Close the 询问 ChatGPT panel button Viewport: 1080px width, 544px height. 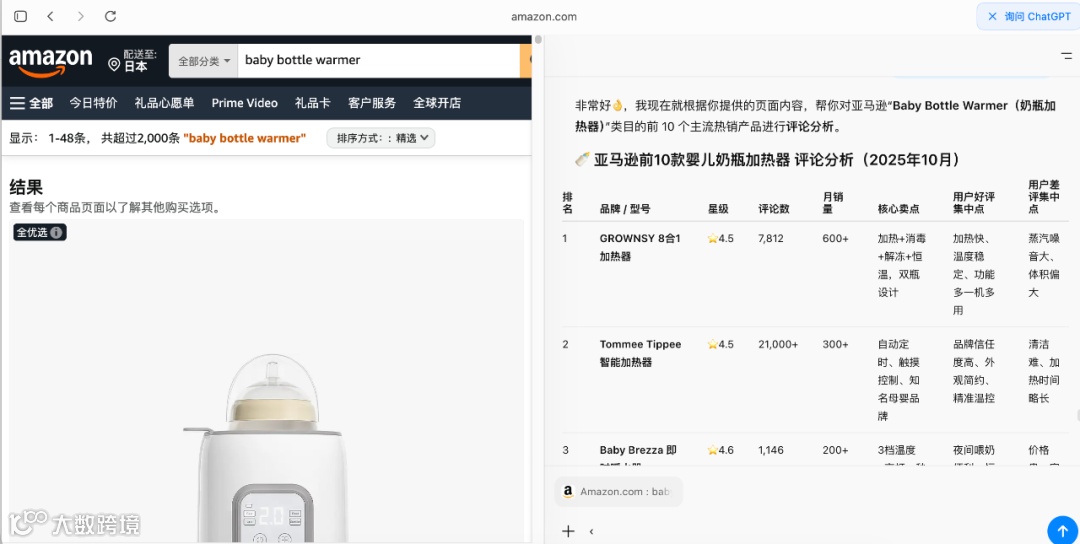(x=993, y=17)
